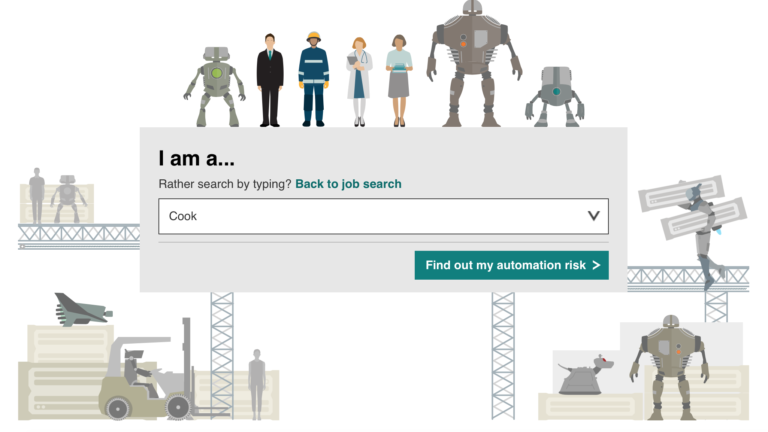This screenshot has height=432, width=768.
Task: Click the faded robot on the left conveyor
Action: 67,199
